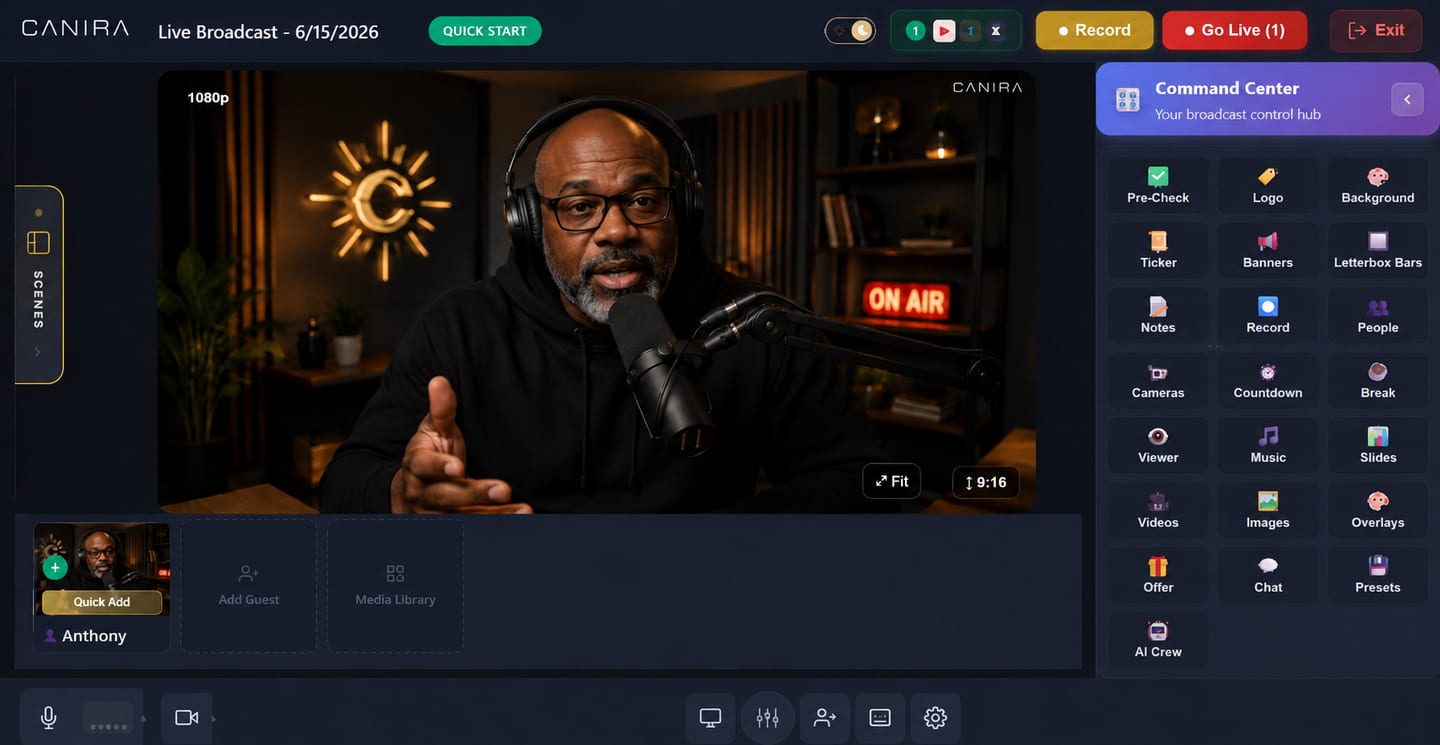Collapse the Command Center panel
The height and width of the screenshot is (745, 1440).
1407,99
